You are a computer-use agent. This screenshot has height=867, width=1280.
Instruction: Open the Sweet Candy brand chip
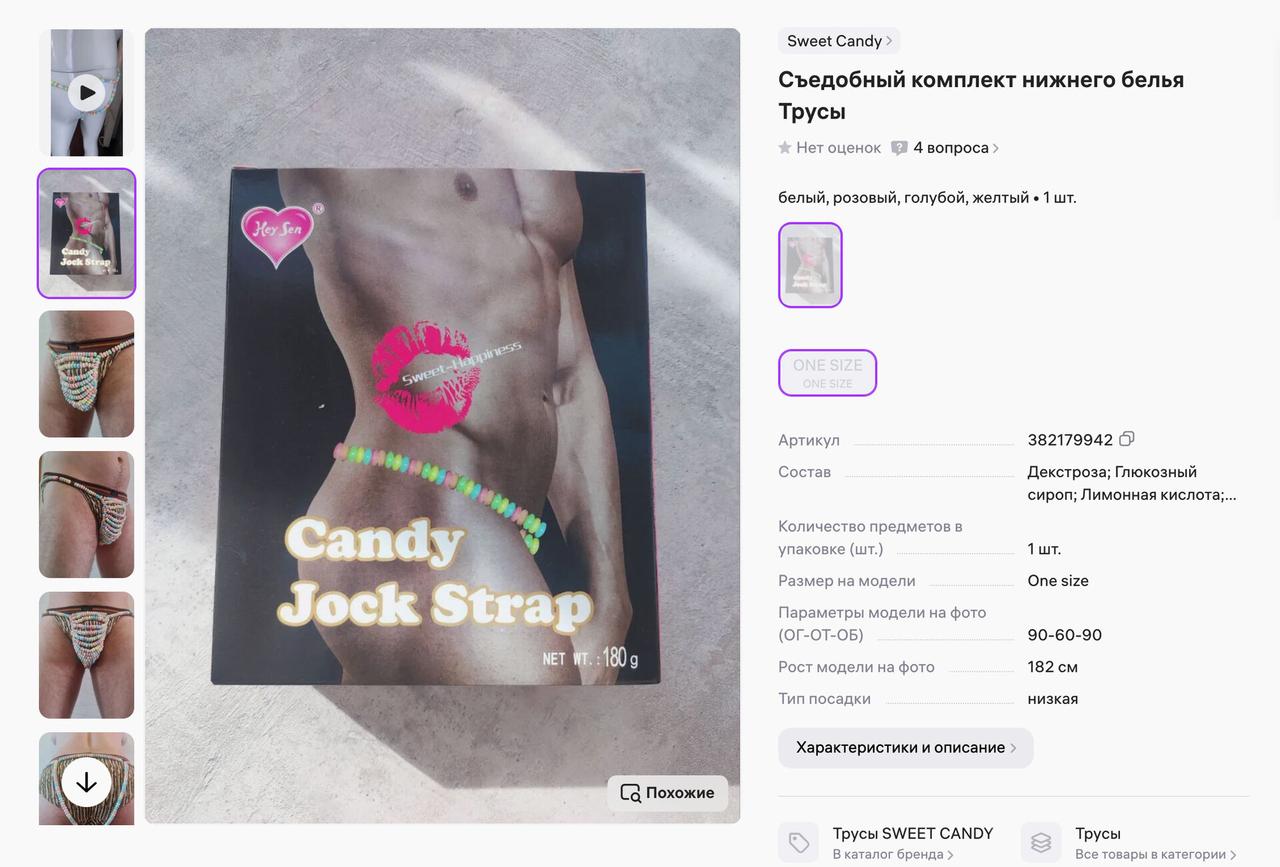[x=839, y=41]
